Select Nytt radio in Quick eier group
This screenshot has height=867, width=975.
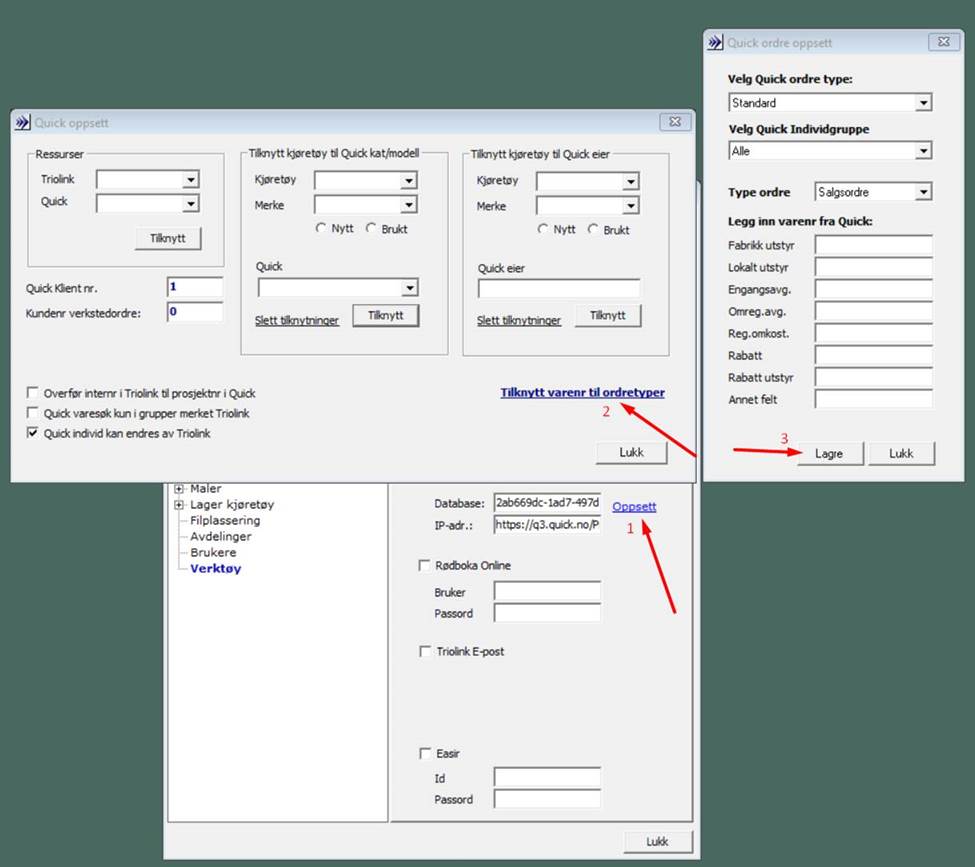543,229
